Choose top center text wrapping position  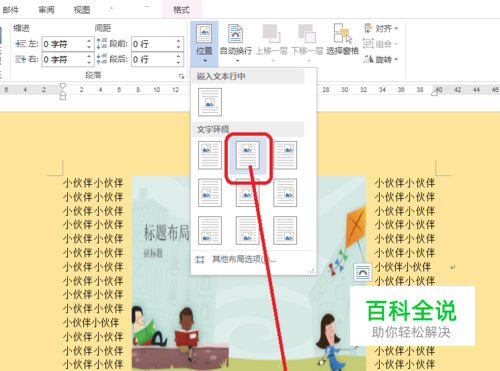coord(247,155)
